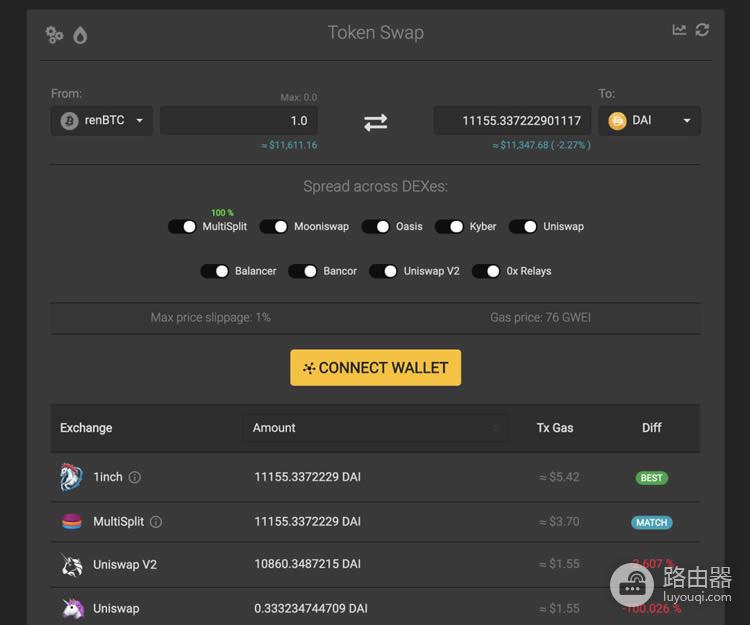Open the settings gears icon
Screen dimensions: 750x625
tap(54, 34)
